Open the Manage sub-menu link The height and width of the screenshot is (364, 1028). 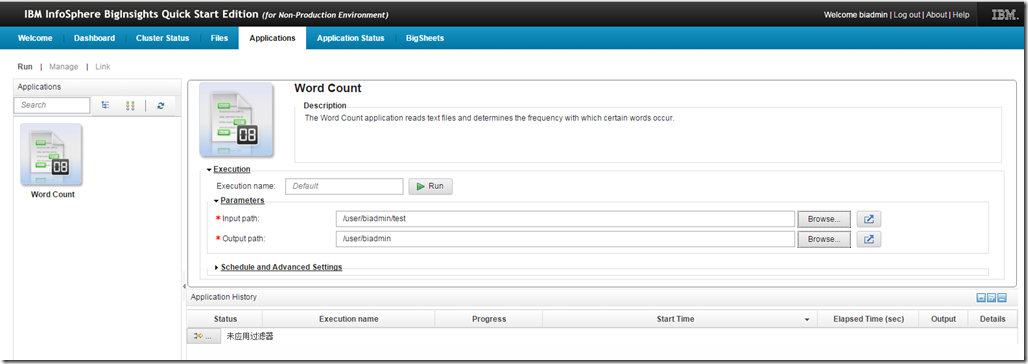coord(64,67)
